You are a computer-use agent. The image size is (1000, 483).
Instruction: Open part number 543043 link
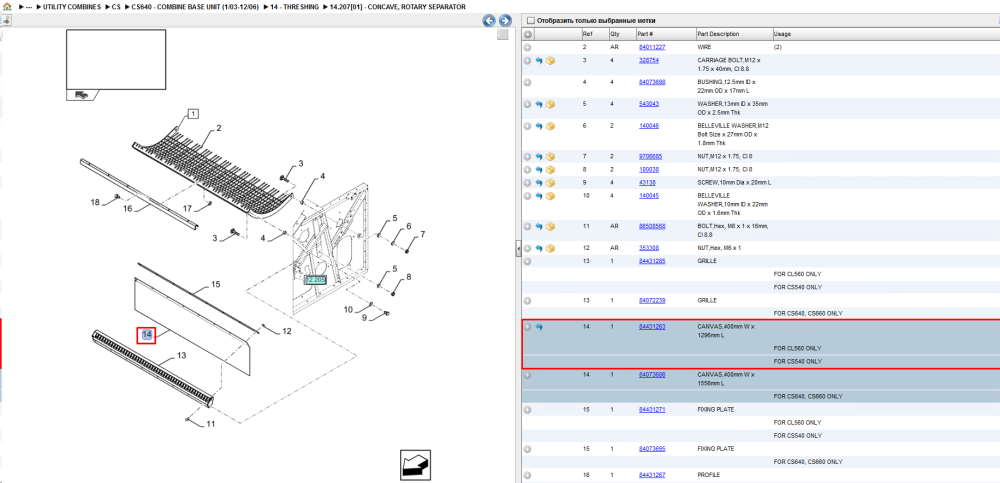(649, 103)
